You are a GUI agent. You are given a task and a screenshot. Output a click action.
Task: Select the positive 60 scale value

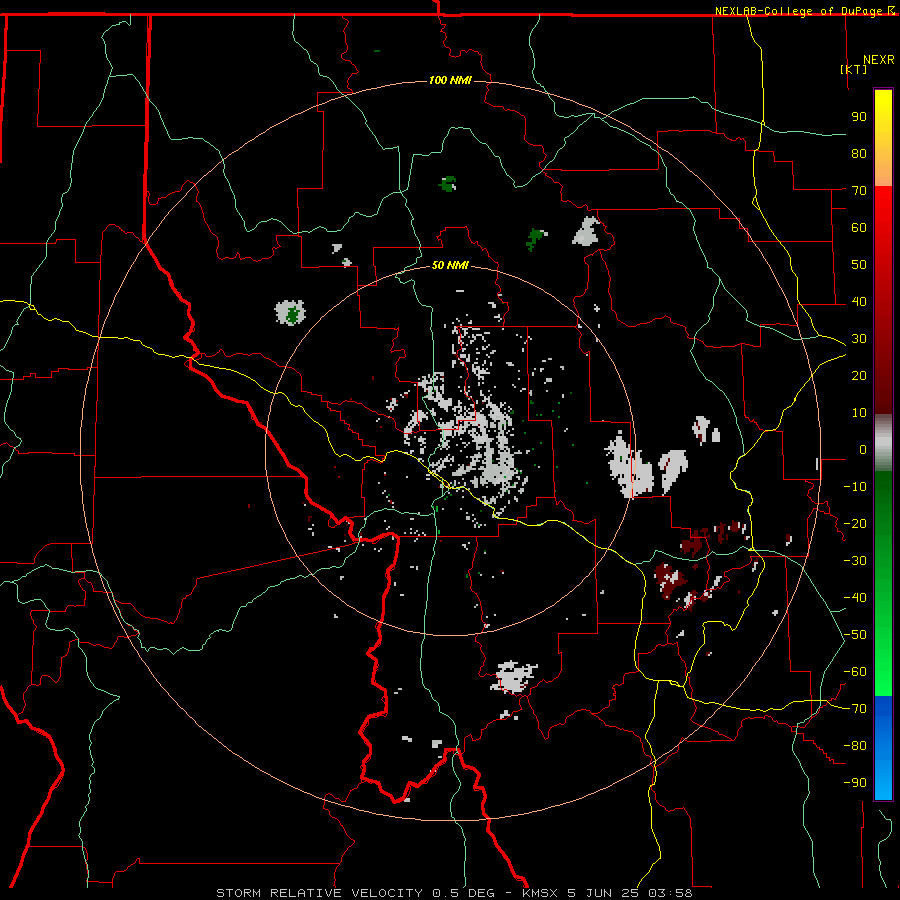tap(859, 228)
